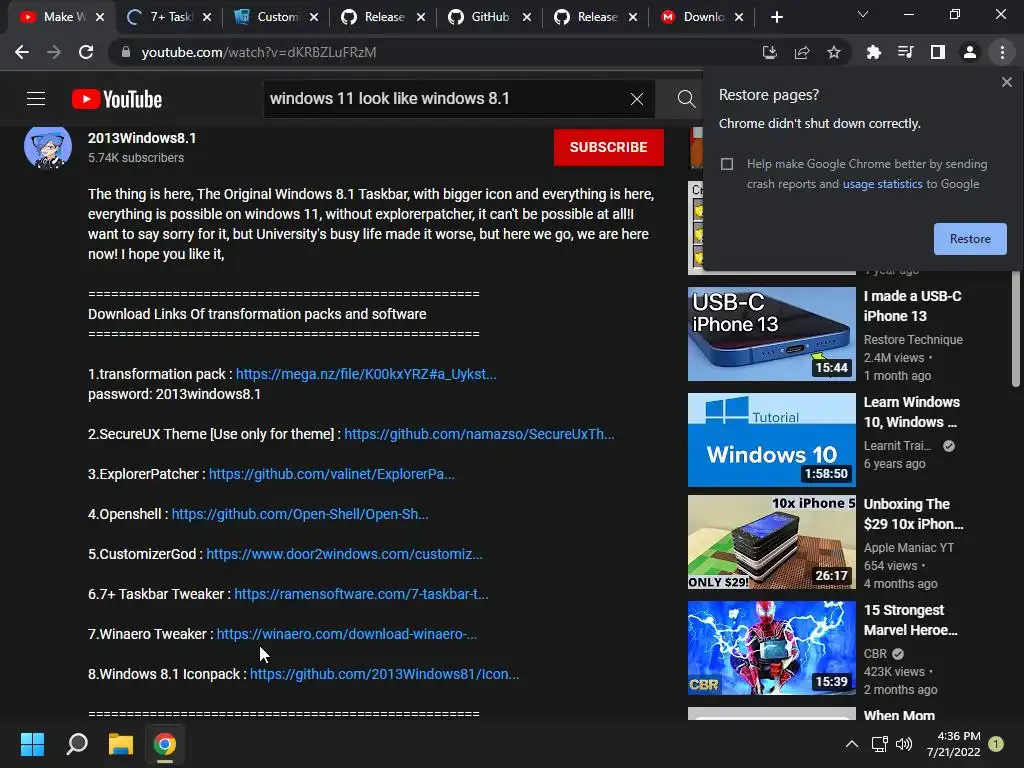1024x768 pixels.
Task: Open the 10x iPhone 5 thumbnail
Action: point(771,542)
